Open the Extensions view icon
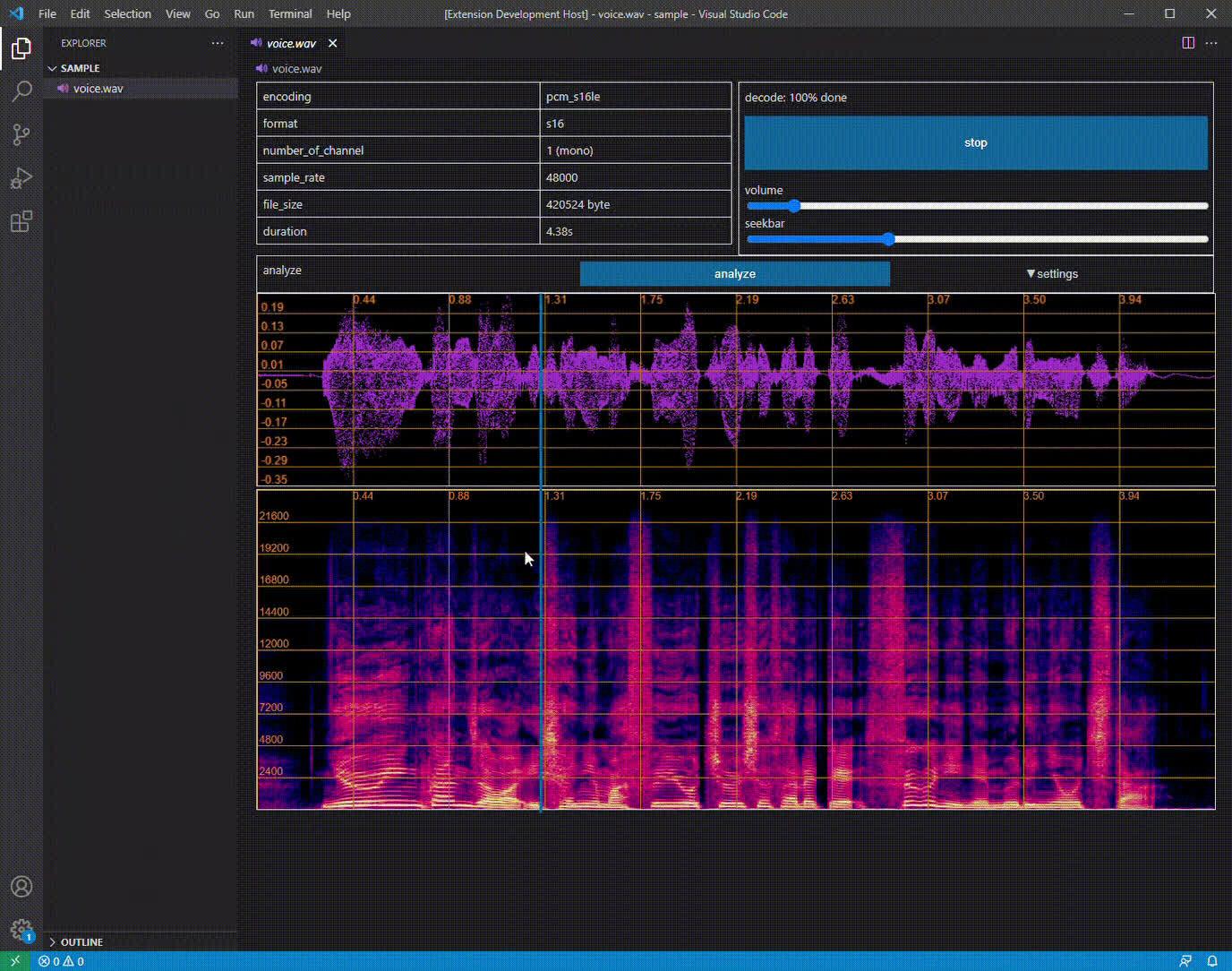The height and width of the screenshot is (971, 1232). coord(21,221)
